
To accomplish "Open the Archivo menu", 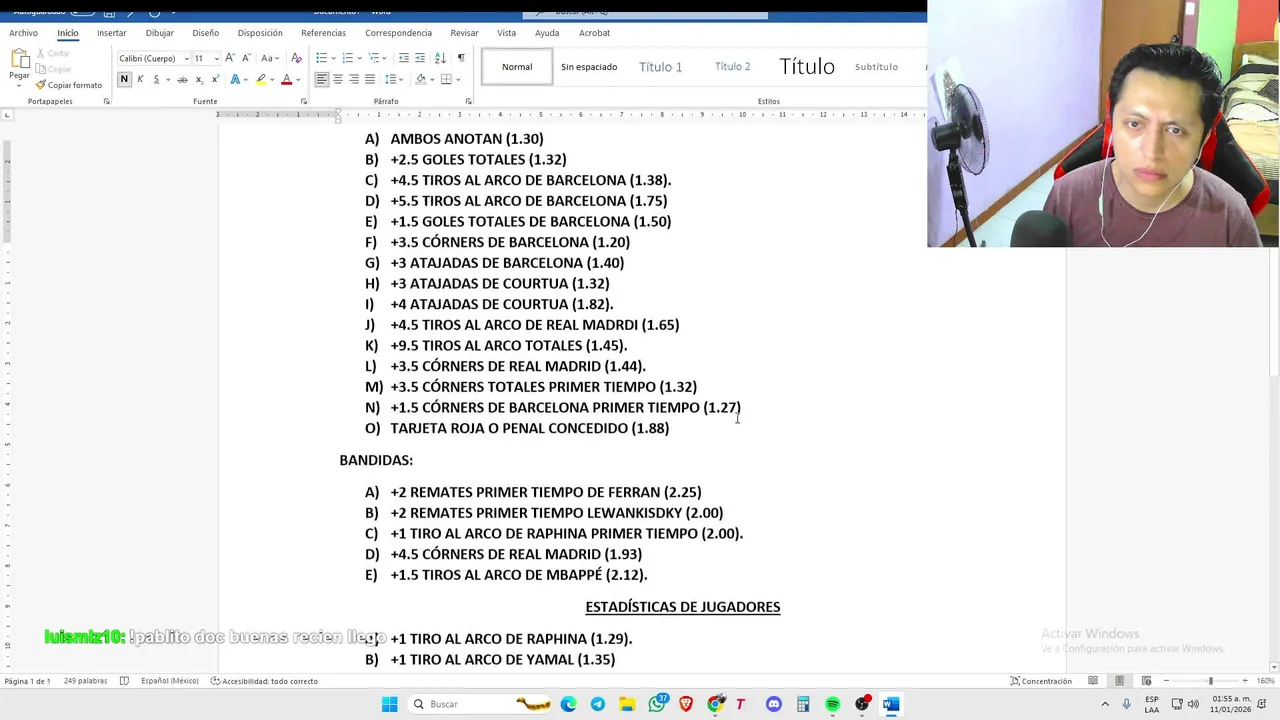I will pyautogui.click(x=23, y=33).
